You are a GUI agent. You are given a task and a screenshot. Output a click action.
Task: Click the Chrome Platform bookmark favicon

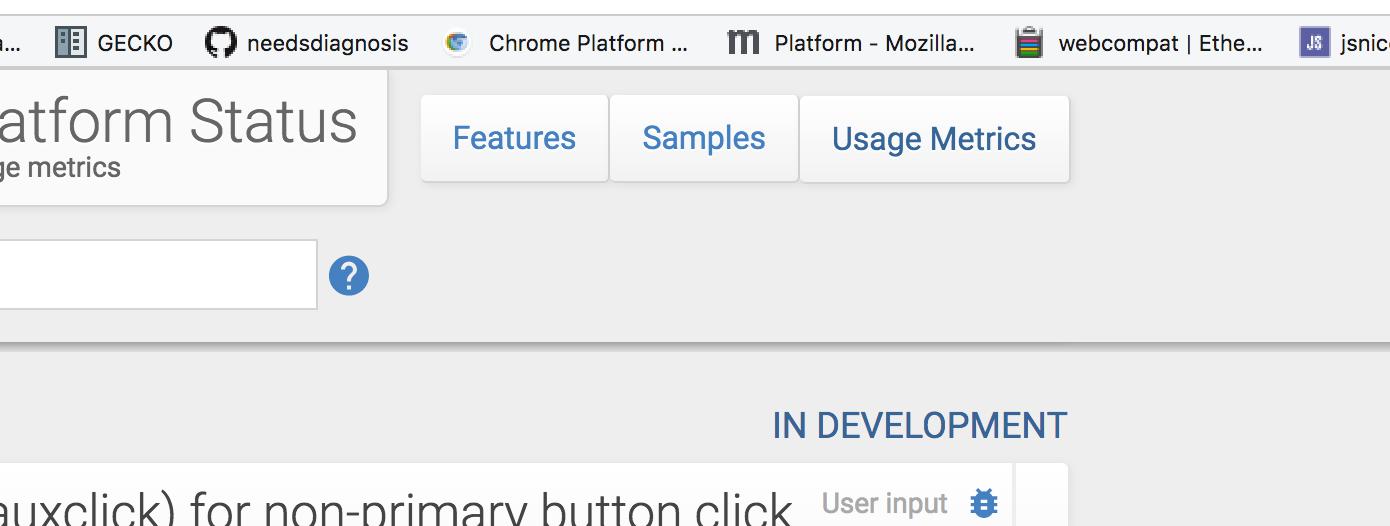(x=457, y=43)
